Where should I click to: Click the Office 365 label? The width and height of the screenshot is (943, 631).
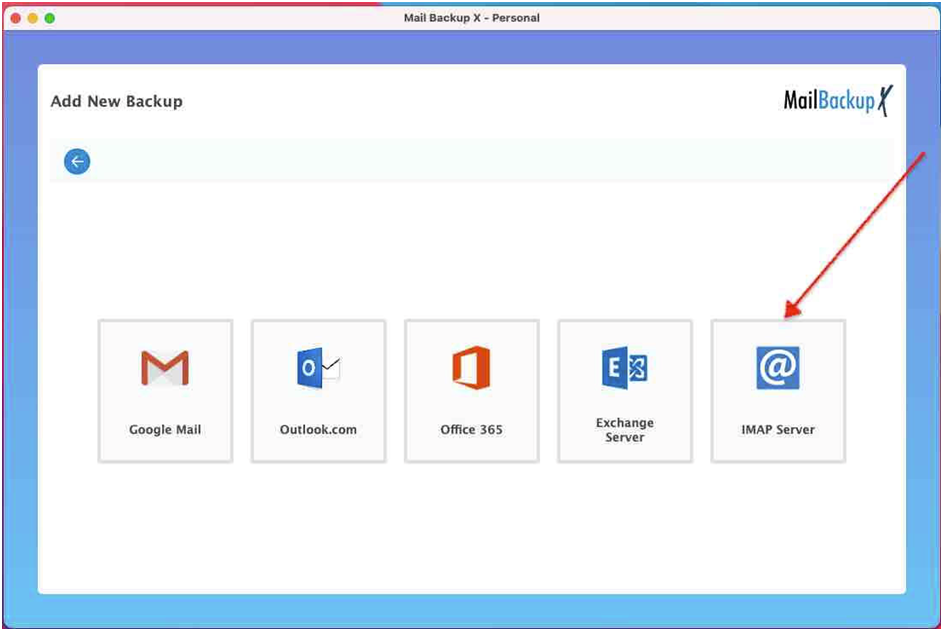(471, 429)
